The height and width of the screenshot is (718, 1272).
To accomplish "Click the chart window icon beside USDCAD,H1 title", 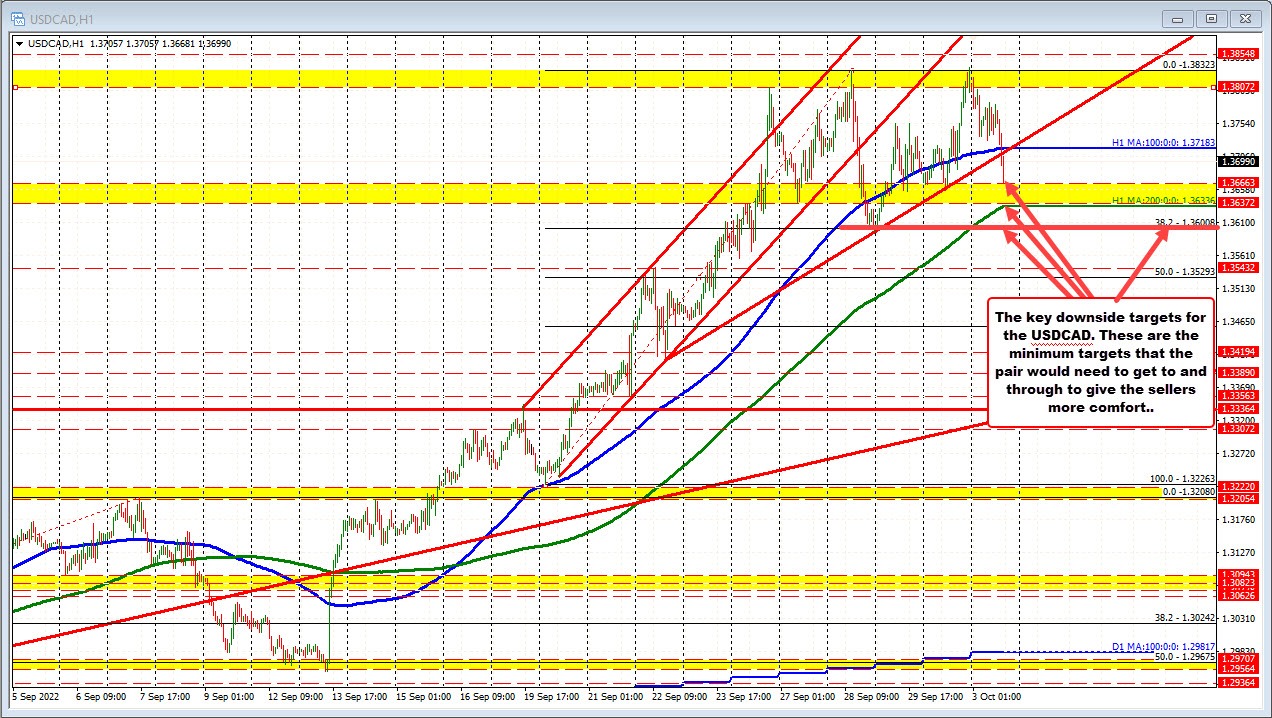I will [19, 18].
